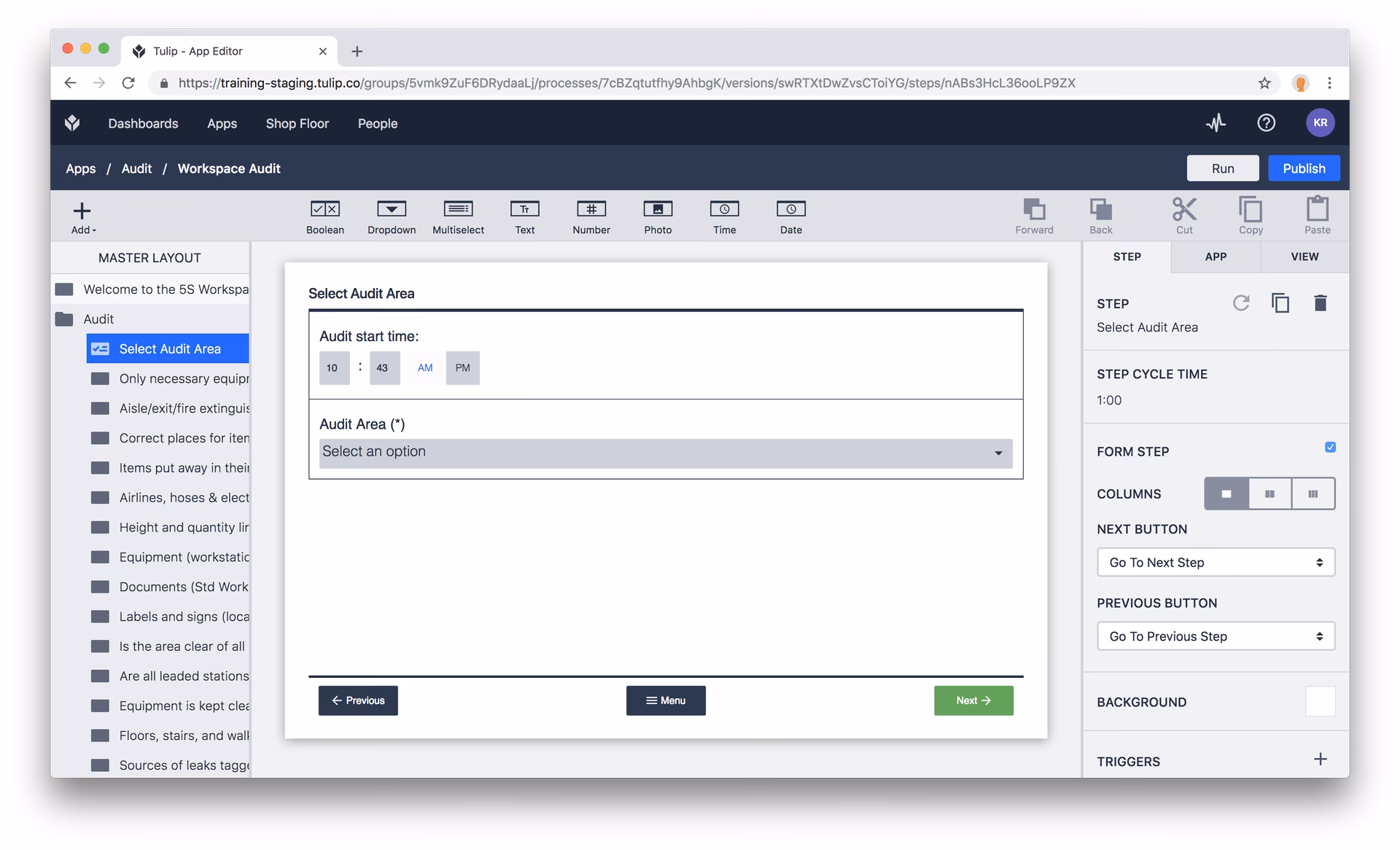
Task: Open the Background color swatch
Action: [1320, 701]
